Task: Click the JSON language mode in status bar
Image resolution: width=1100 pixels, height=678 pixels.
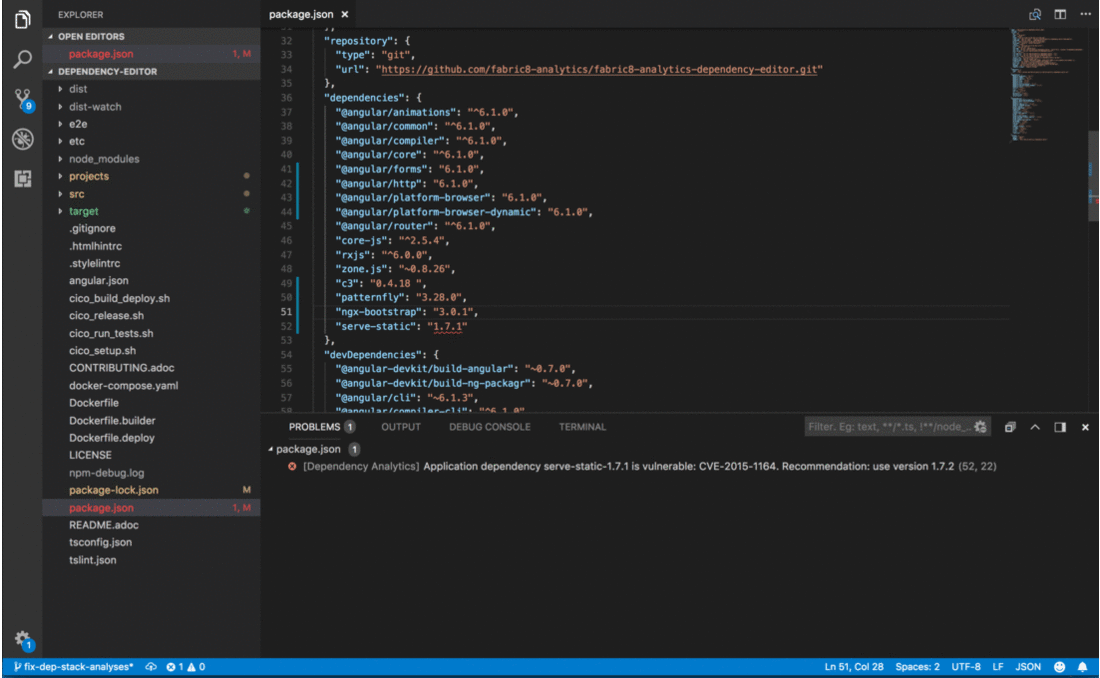Action: pos(1027,665)
